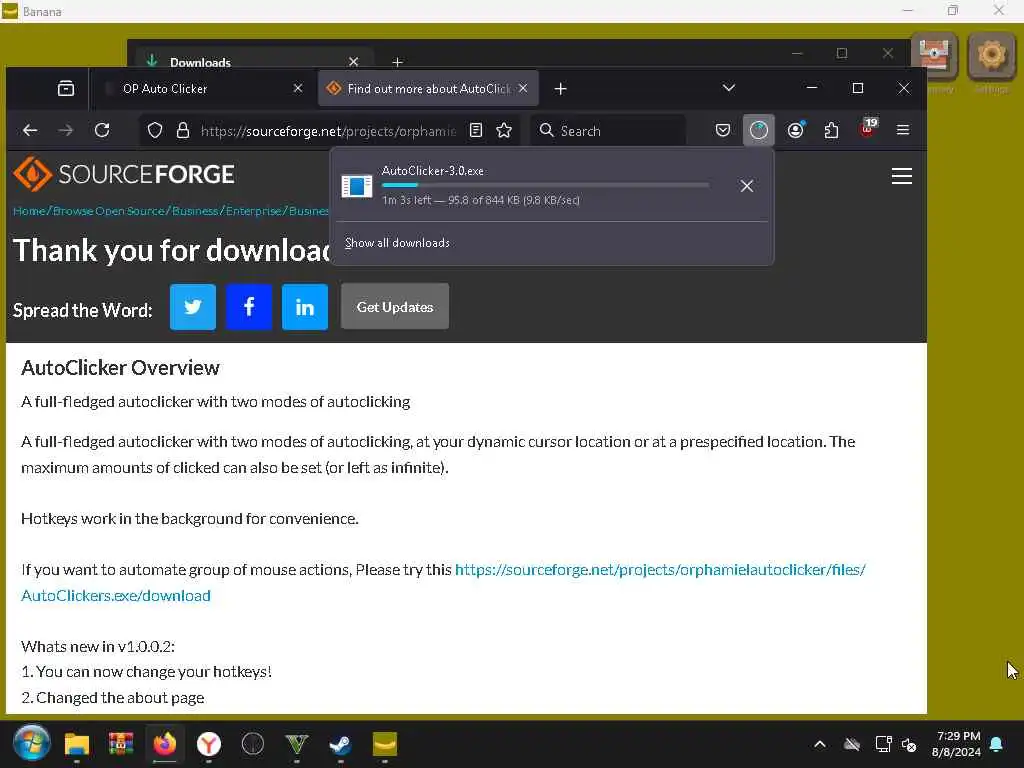This screenshot has width=1024, height=768.
Task: Open the Browse Open Source breadcrumb
Action: pos(108,211)
